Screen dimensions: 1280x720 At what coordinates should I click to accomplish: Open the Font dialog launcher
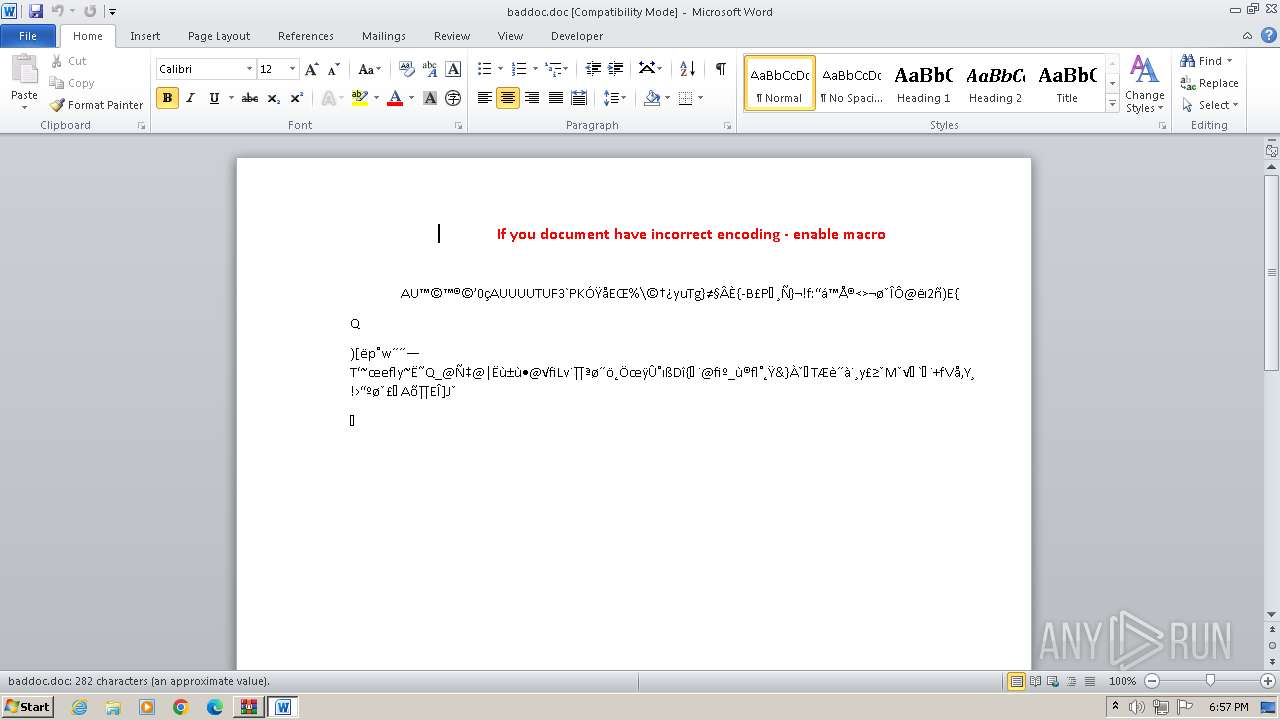pyautogui.click(x=459, y=126)
